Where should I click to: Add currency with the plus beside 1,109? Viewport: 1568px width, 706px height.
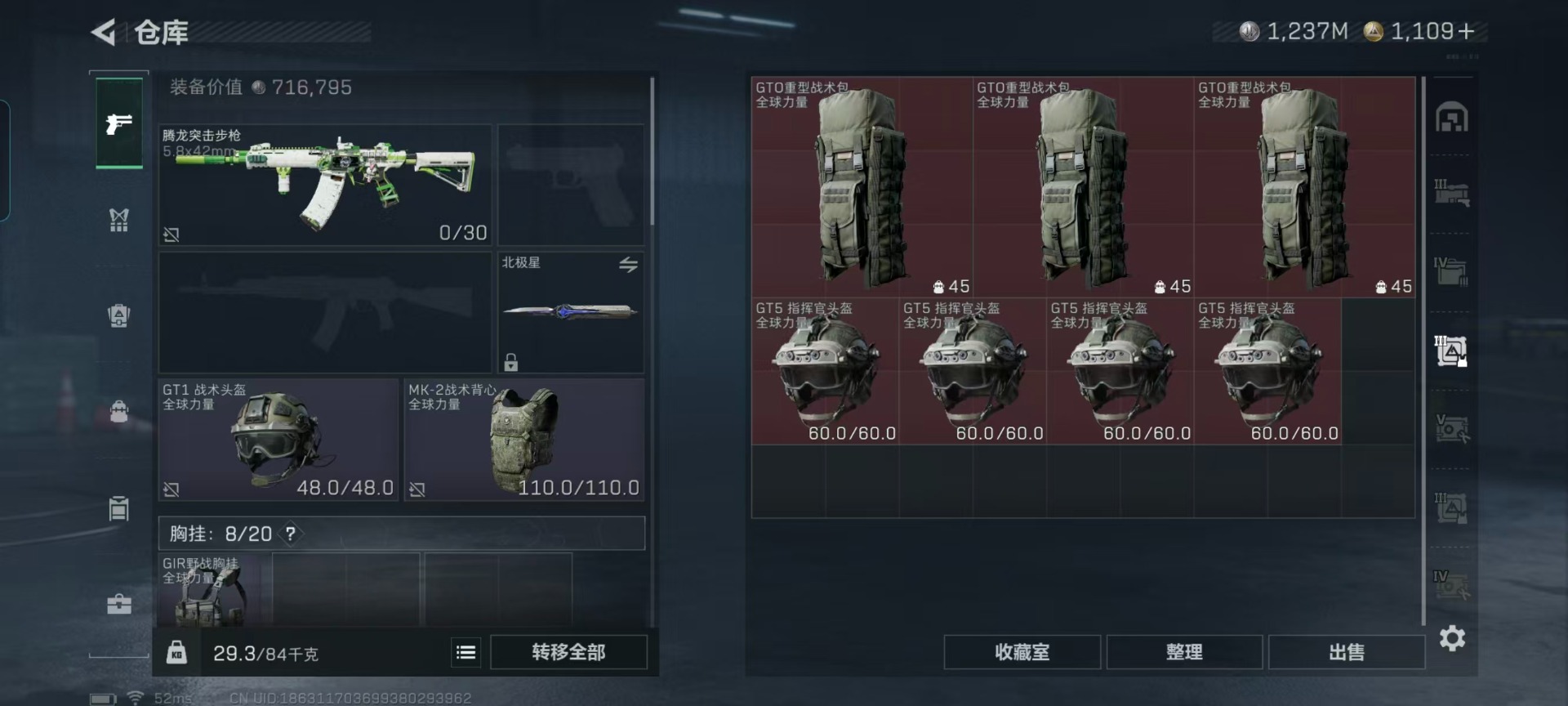[1466, 31]
